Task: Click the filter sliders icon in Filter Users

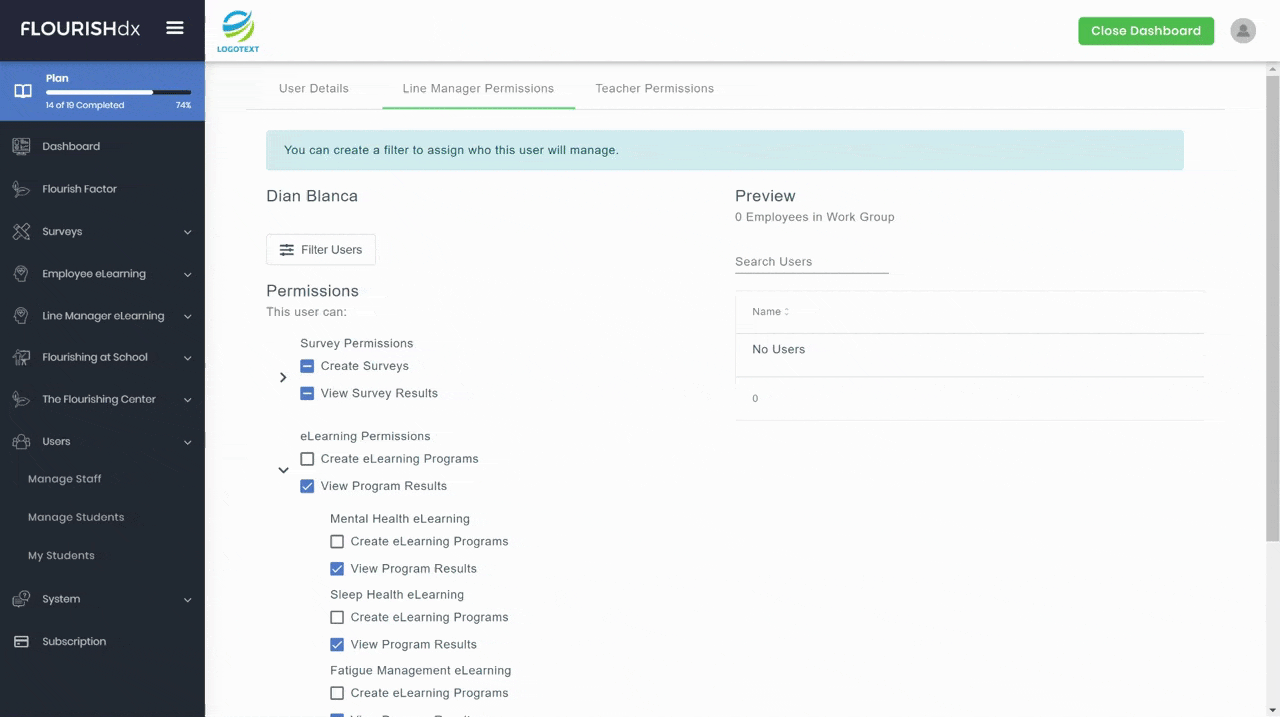Action: click(287, 250)
